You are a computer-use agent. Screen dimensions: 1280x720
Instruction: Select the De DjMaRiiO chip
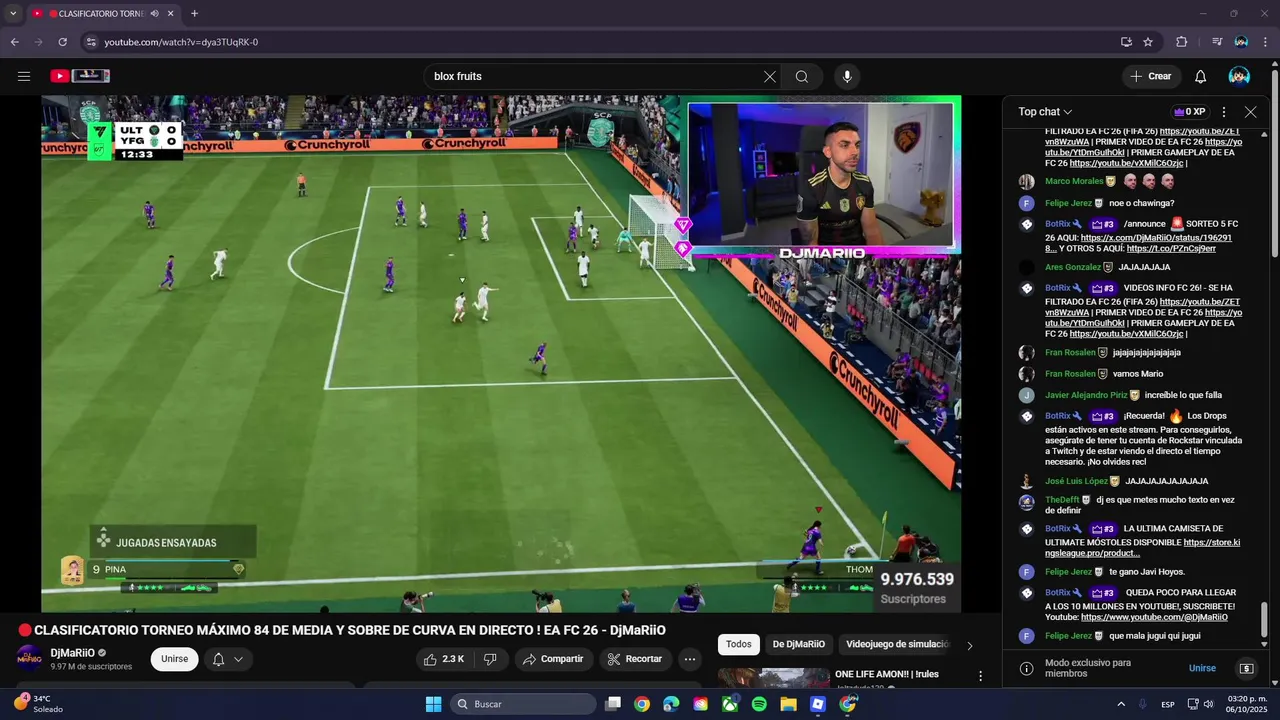(x=799, y=645)
